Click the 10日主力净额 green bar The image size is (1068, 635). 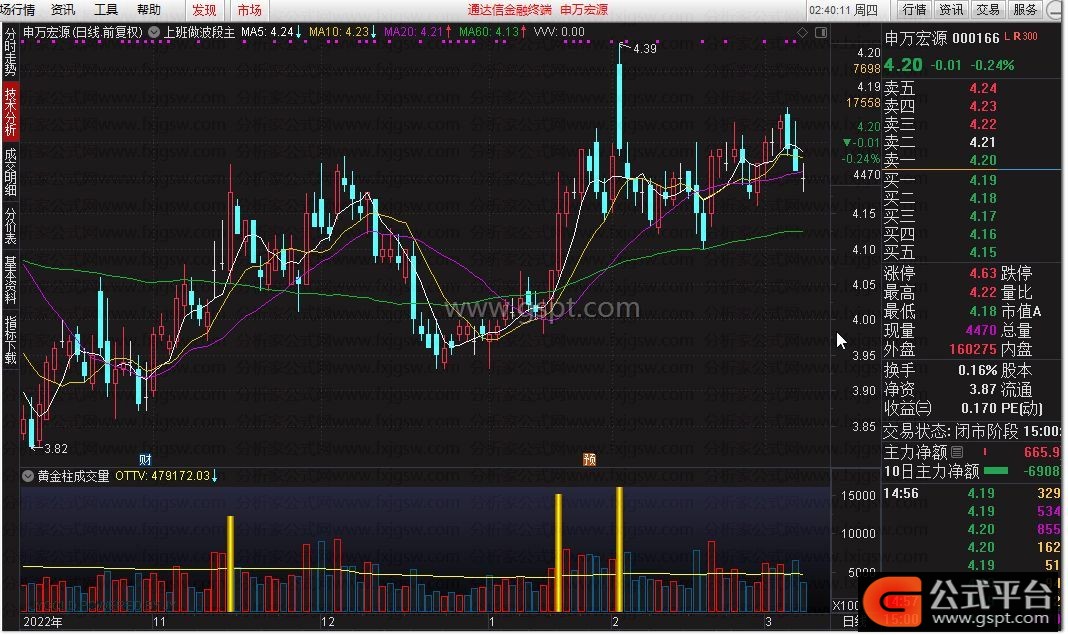tap(995, 471)
